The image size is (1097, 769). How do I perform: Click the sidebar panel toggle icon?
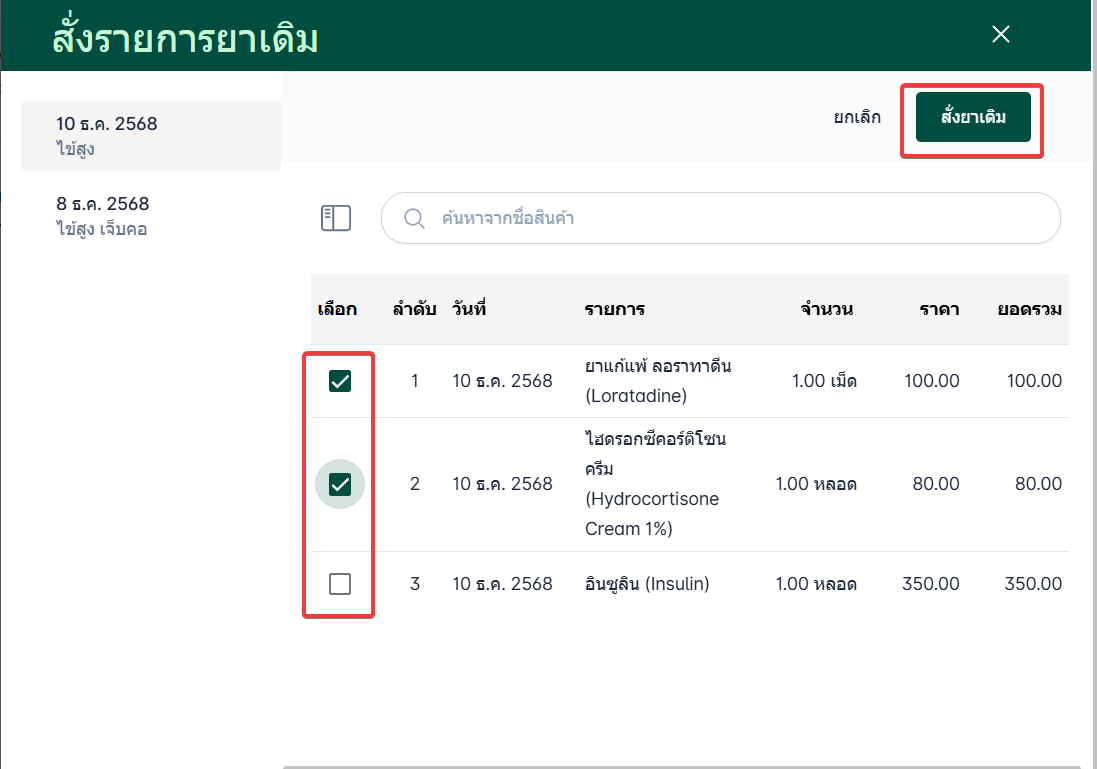pos(336,218)
